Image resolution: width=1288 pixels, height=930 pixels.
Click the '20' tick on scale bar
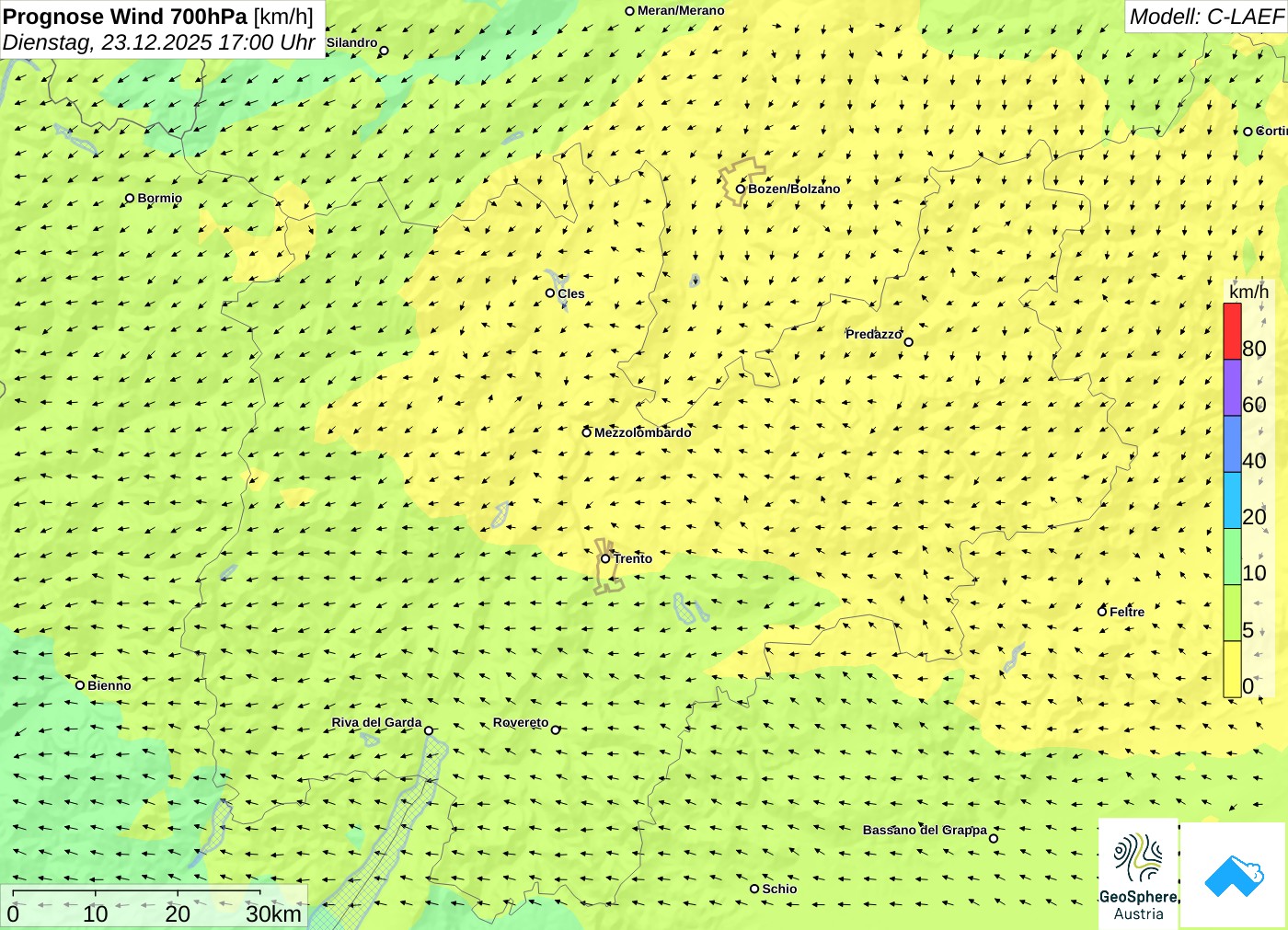pos(178,913)
